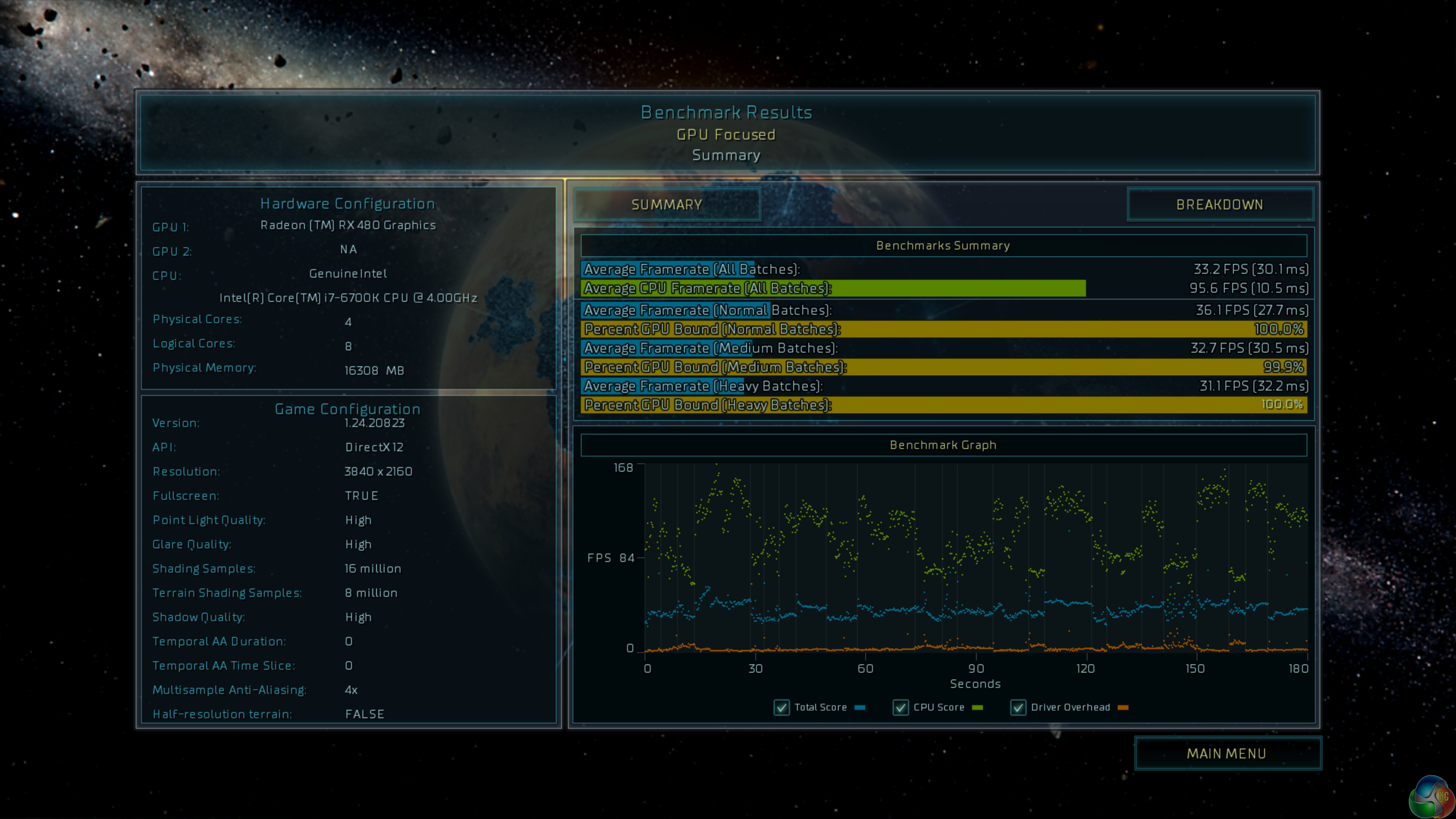The height and width of the screenshot is (819, 1456).
Task: Click the blue Total Score legend swatch
Action: (x=860, y=708)
